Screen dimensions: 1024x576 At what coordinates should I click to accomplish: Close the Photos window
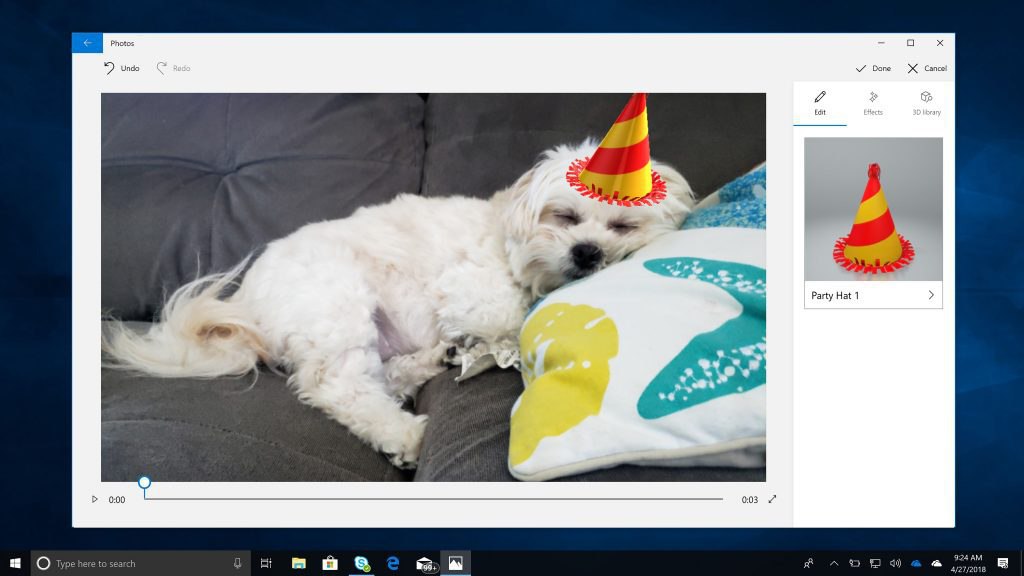940,43
